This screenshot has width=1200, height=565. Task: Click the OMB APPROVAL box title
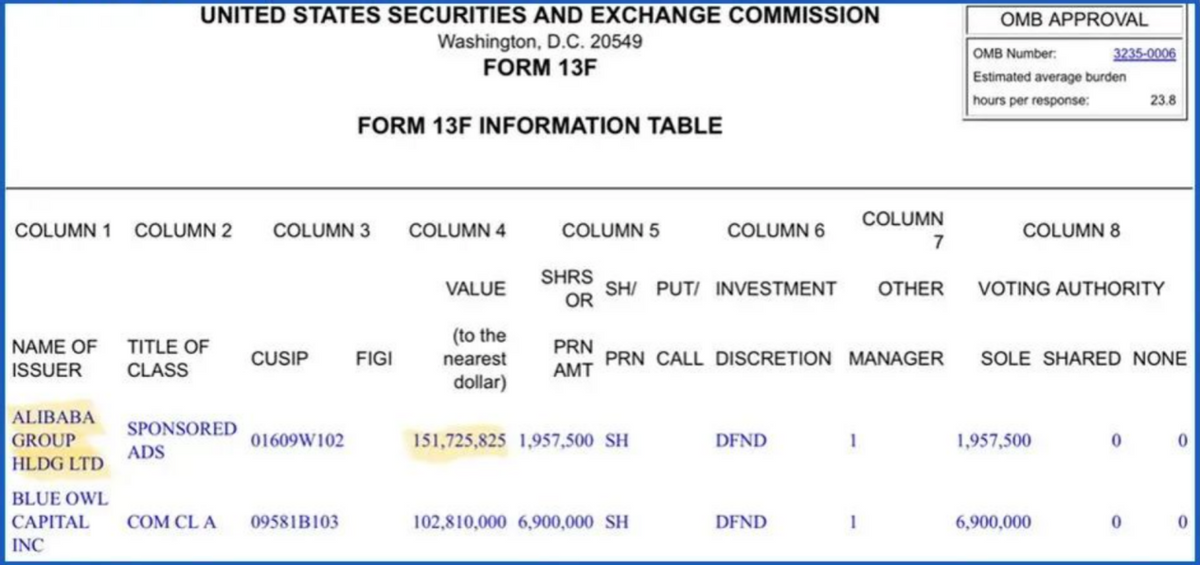pyautogui.click(x=1073, y=20)
